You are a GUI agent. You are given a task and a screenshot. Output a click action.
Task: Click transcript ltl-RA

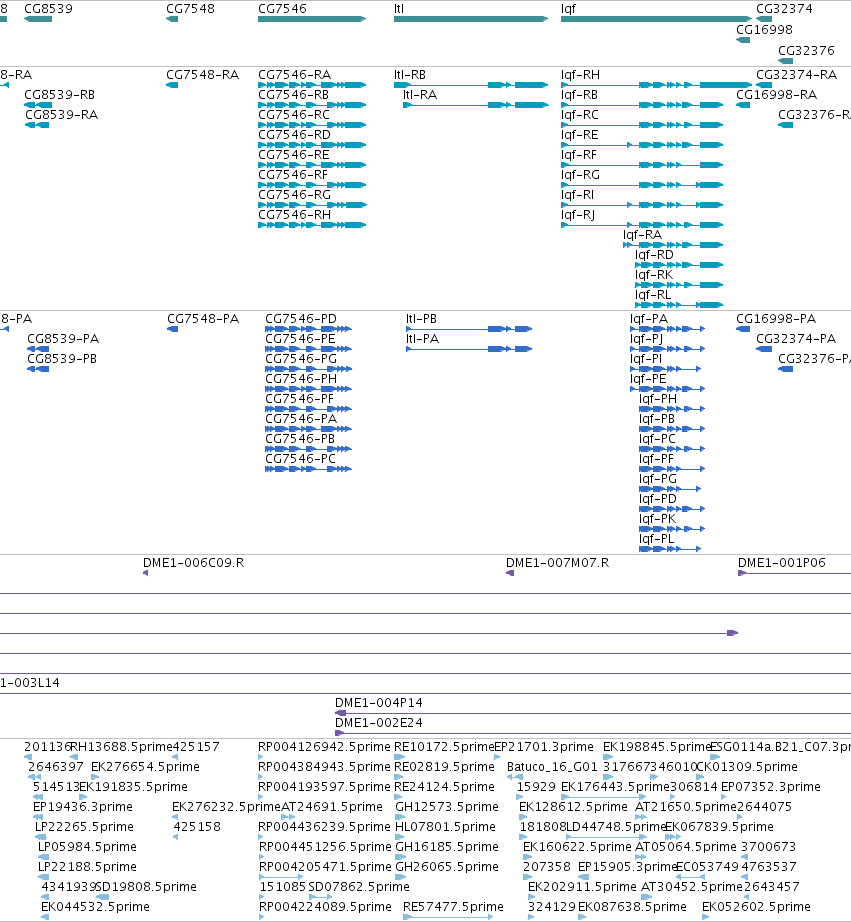[x=420, y=95]
